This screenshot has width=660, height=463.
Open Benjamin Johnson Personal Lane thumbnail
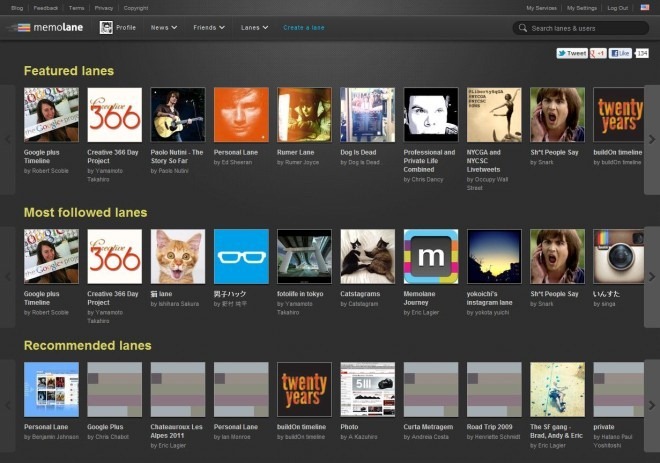pos(51,389)
